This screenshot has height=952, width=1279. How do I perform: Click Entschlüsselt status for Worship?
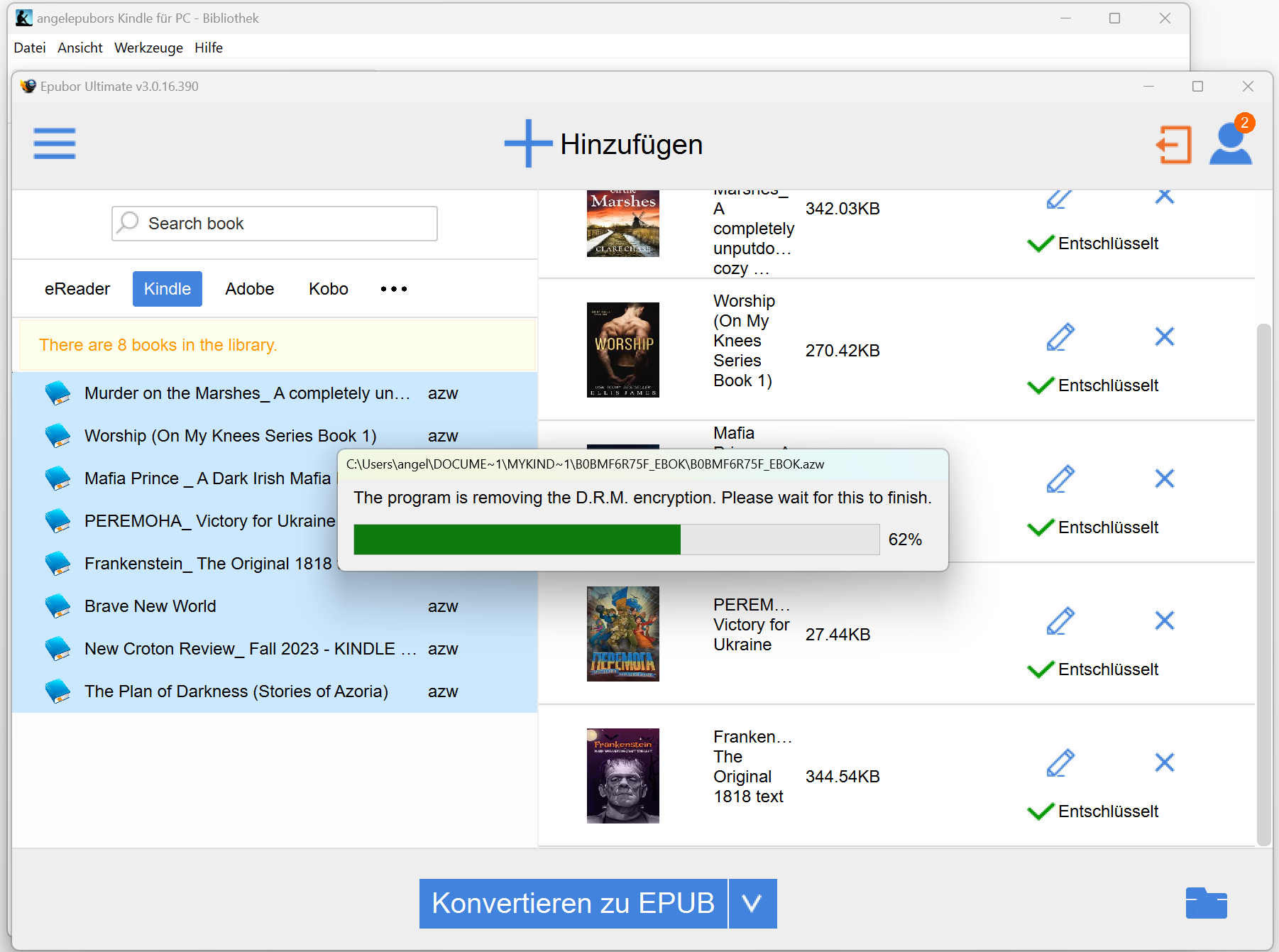pos(1093,385)
